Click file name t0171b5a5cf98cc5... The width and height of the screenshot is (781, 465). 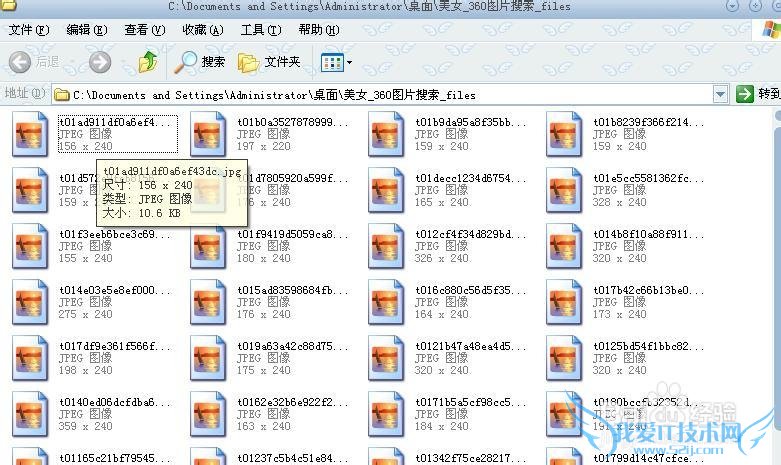pyautogui.click(x=471, y=402)
